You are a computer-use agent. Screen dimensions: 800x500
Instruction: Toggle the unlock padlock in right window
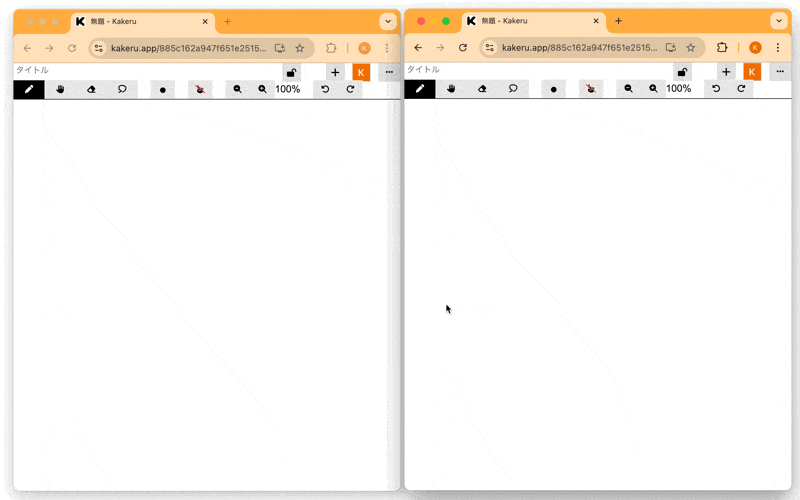pos(682,72)
